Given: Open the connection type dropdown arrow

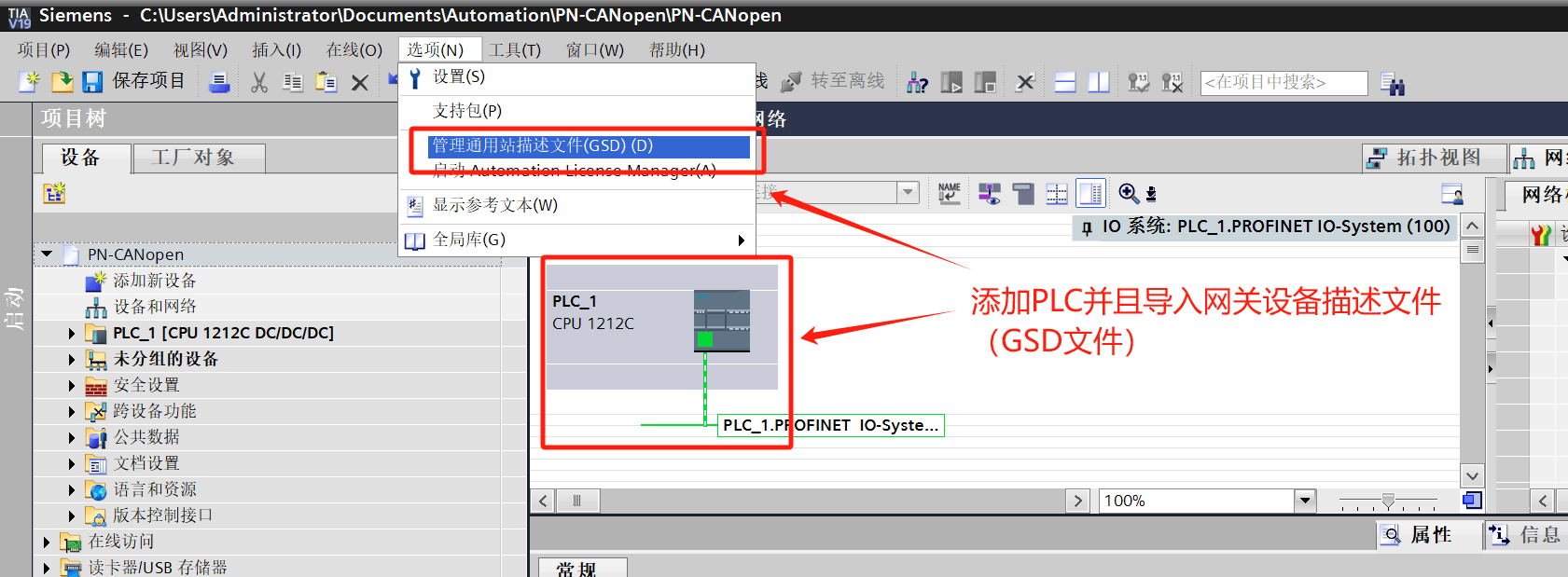Looking at the screenshot, I should (908, 192).
